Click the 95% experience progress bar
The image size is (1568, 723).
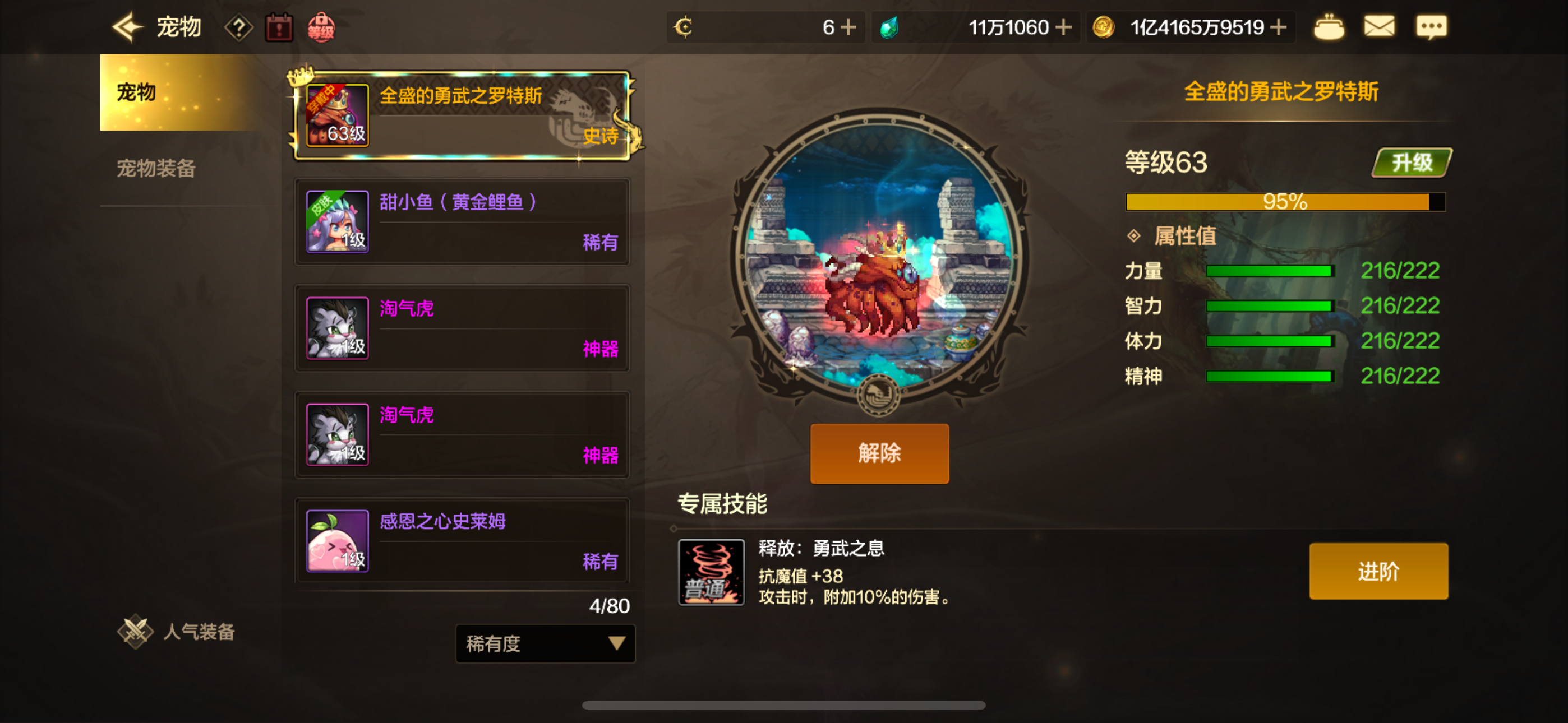click(1285, 201)
